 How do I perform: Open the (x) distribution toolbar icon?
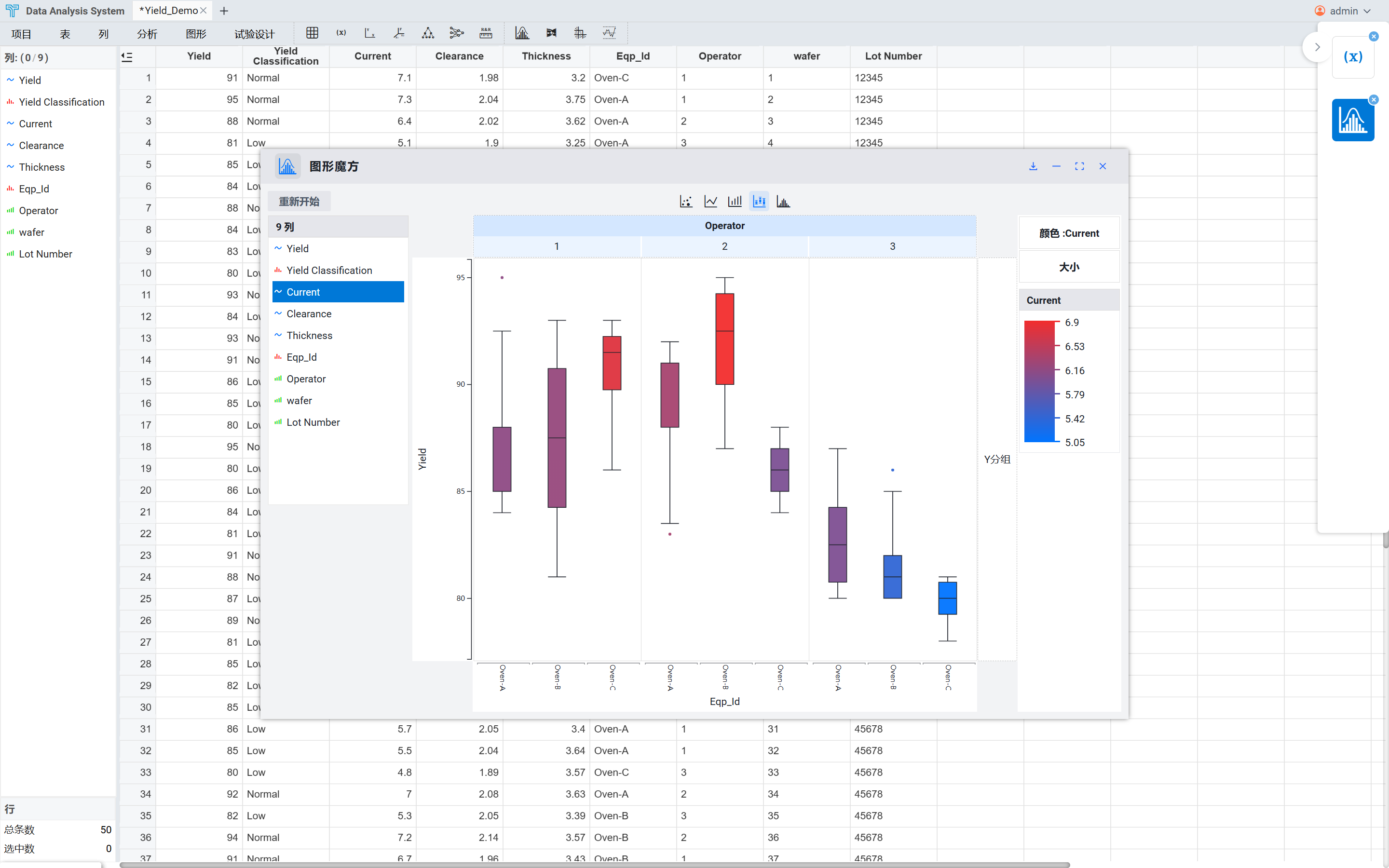tap(341, 33)
